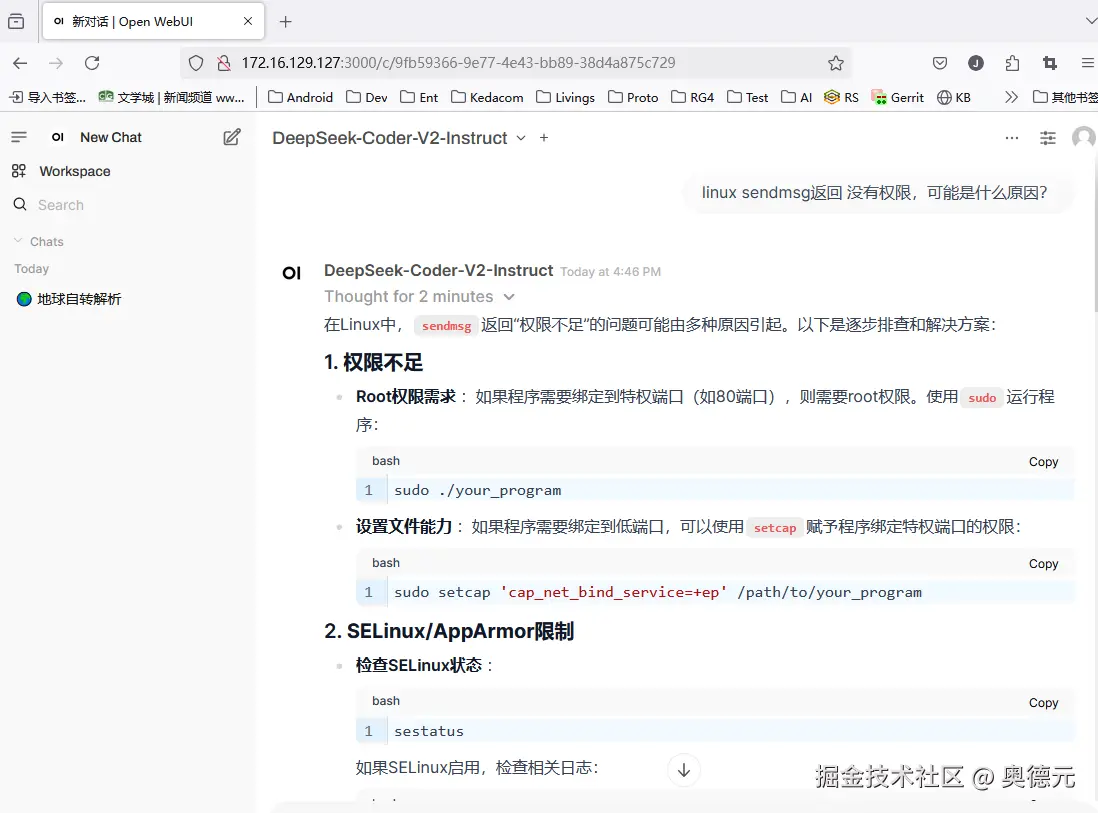
Task: Click the inline sendmsg code text
Action: 446,326
